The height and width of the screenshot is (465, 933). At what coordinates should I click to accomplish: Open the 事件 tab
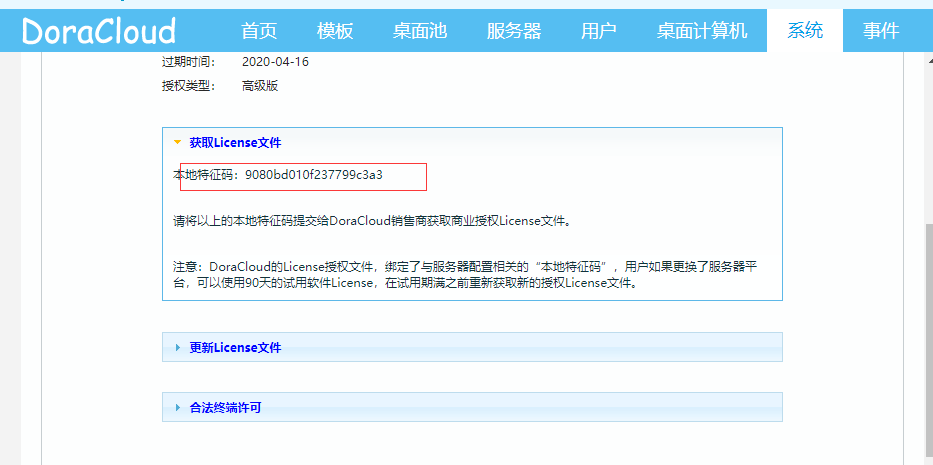[x=881, y=30]
